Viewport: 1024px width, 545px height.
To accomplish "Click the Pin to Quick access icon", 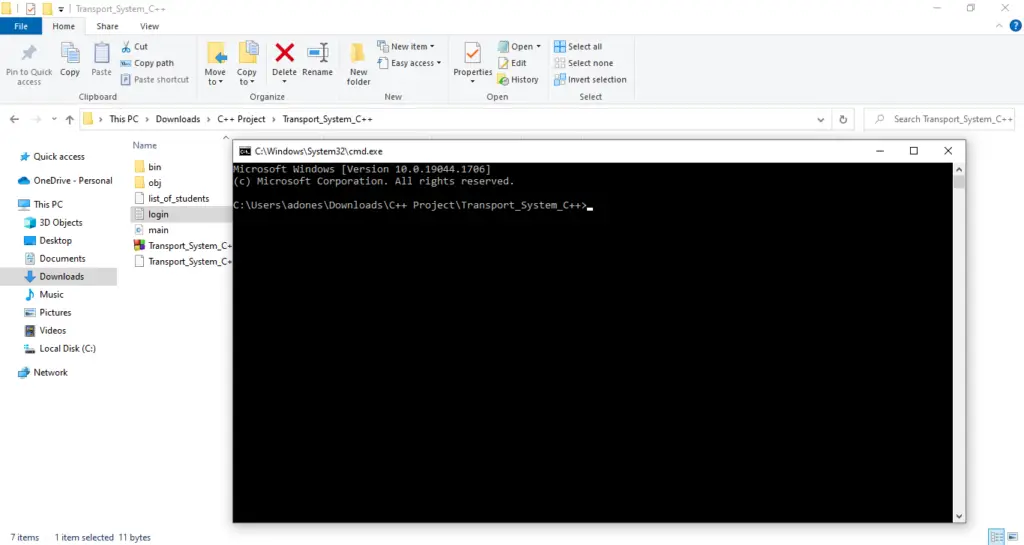I will pyautogui.click(x=29, y=54).
